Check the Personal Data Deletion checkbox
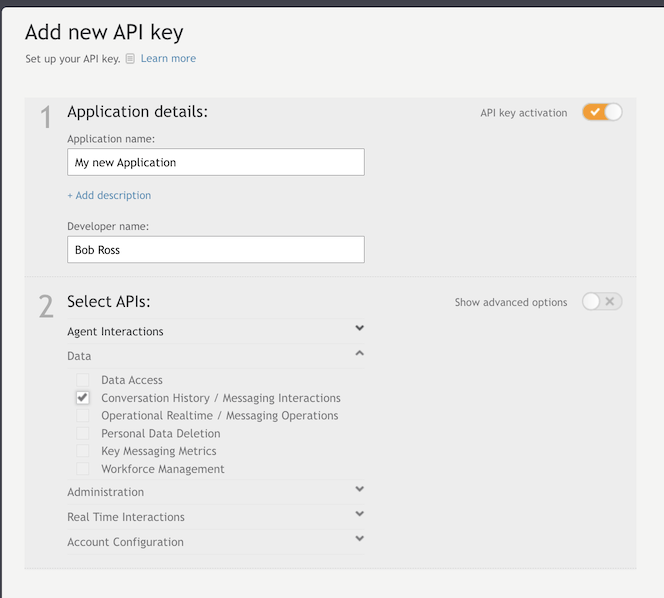Screen dimensions: 664x598 pos(83,433)
